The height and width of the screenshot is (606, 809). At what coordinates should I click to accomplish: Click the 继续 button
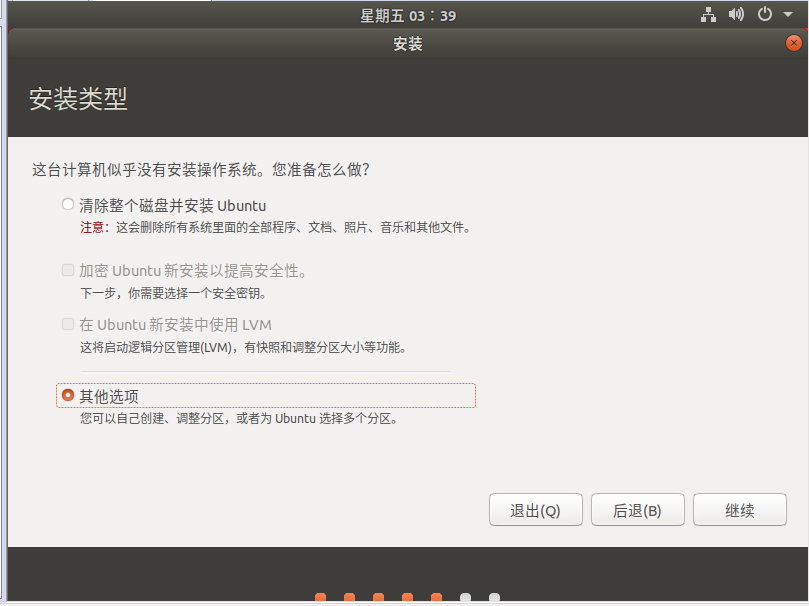point(739,510)
